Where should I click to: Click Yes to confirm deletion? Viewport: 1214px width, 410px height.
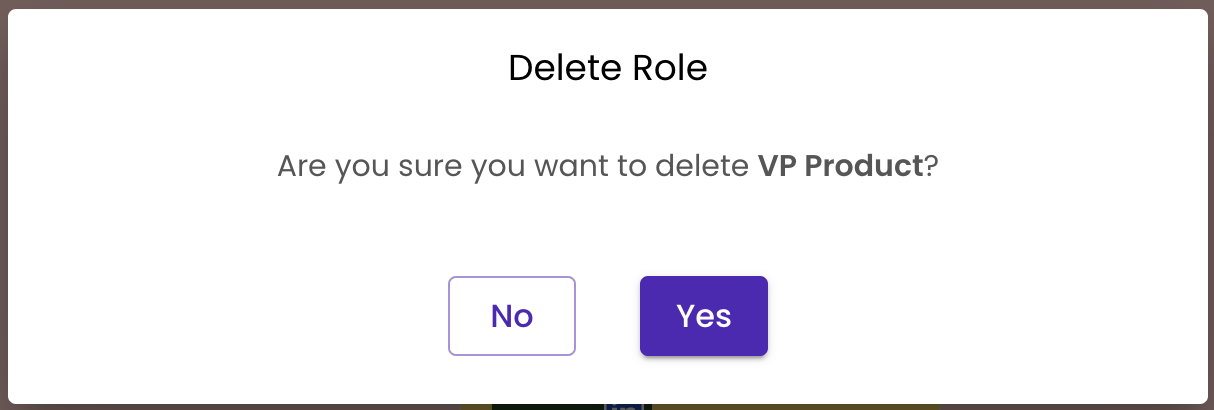click(x=703, y=316)
